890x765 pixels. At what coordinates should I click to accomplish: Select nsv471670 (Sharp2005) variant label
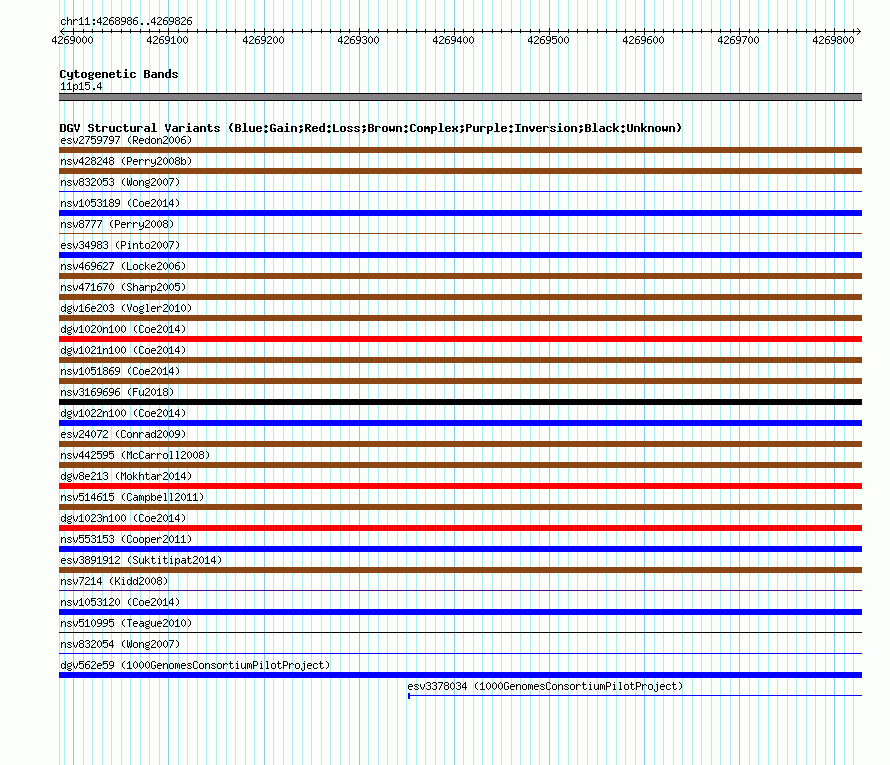tap(123, 287)
